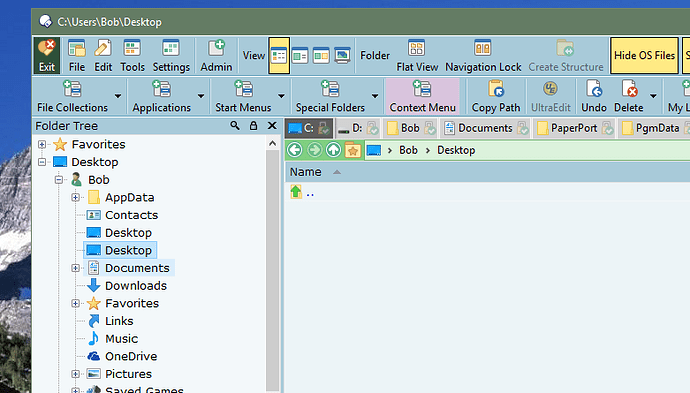Select Links in folder tree
Viewport: 690px width, 393px height.
click(x=119, y=321)
